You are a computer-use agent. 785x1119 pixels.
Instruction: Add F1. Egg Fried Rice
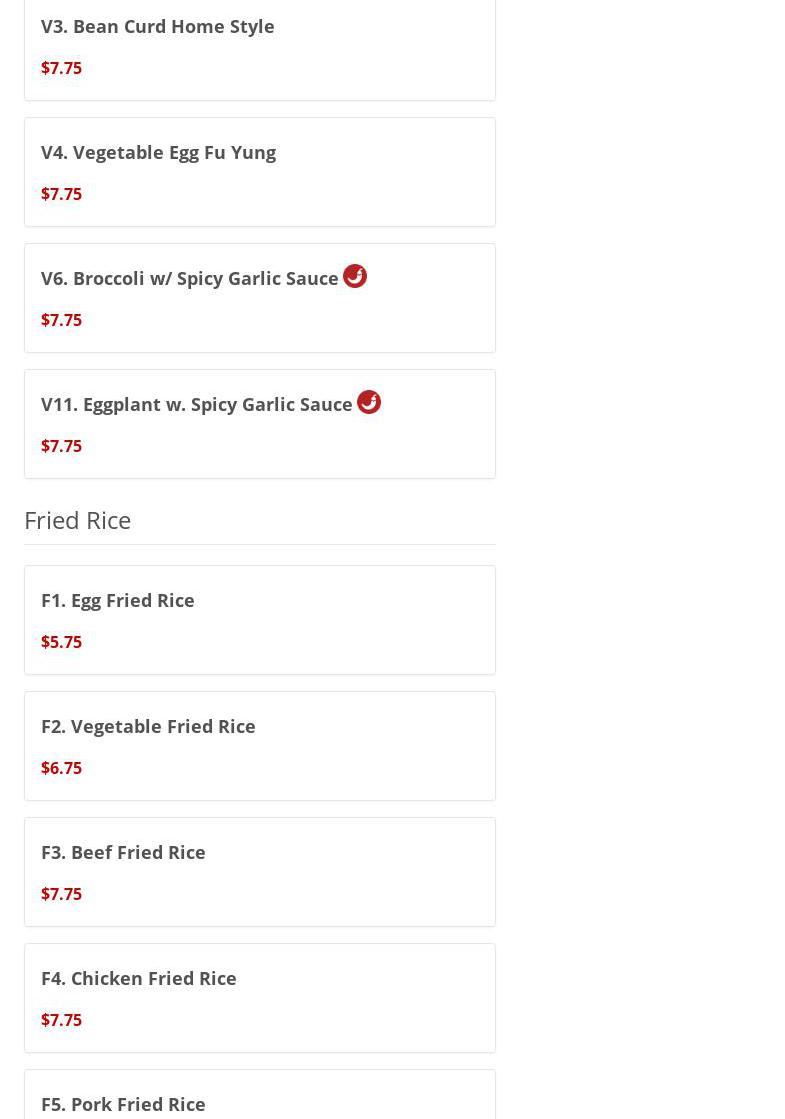coord(117,600)
